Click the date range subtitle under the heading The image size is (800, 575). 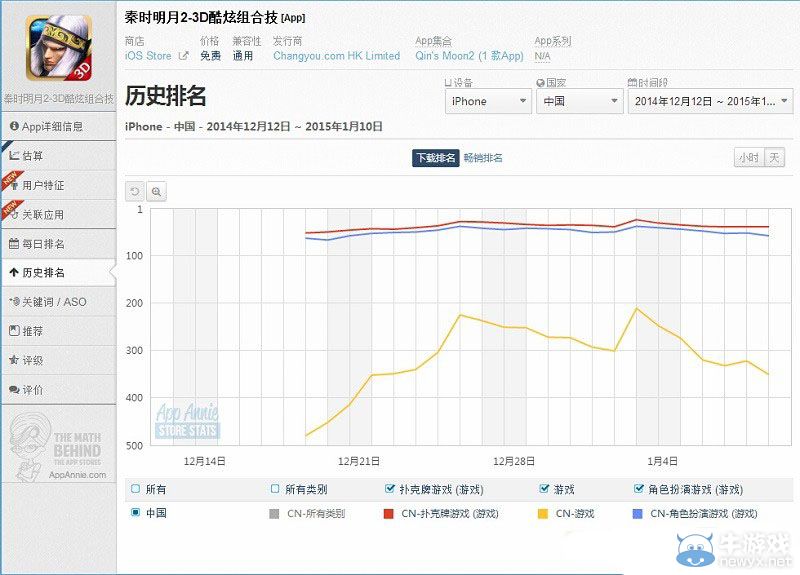[254, 127]
